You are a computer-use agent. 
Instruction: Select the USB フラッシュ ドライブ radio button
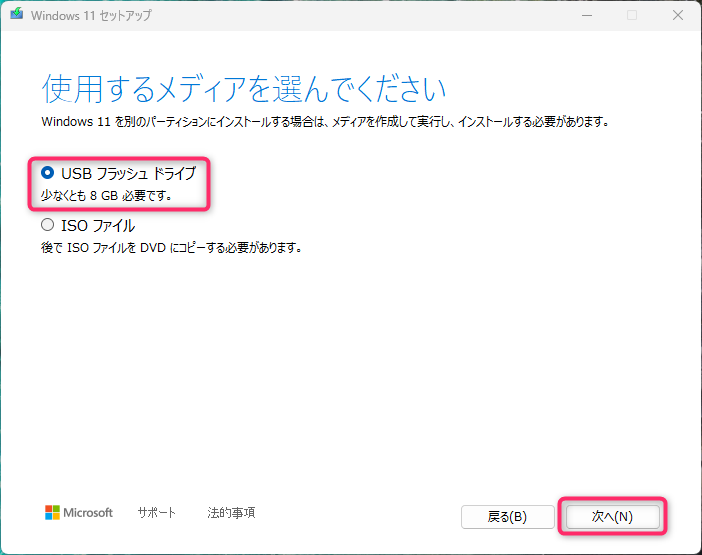point(47,173)
